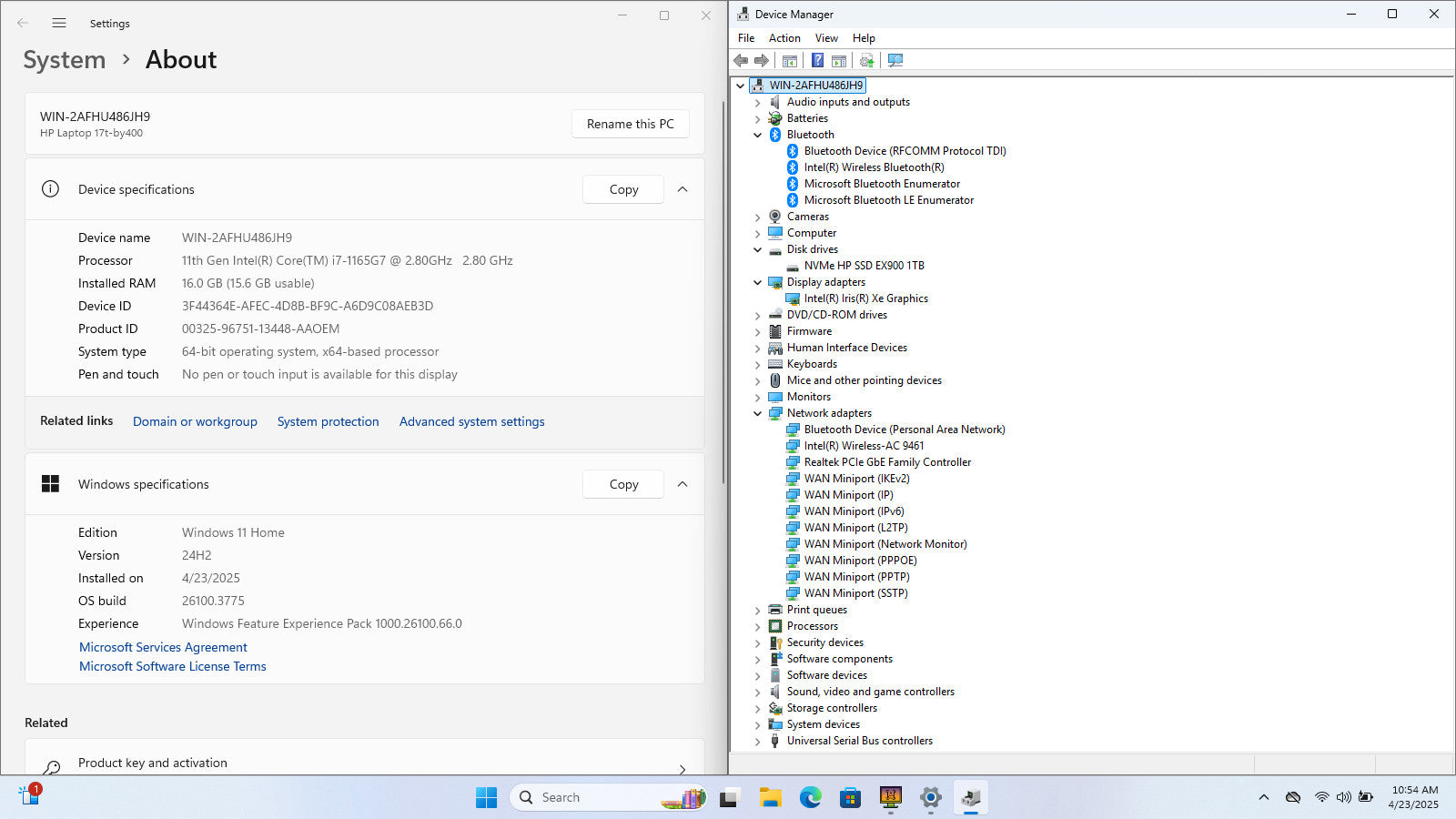Image resolution: width=1456 pixels, height=819 pixels.
Task: Expand Universal Serial Bus controllers
Action: 757,741
